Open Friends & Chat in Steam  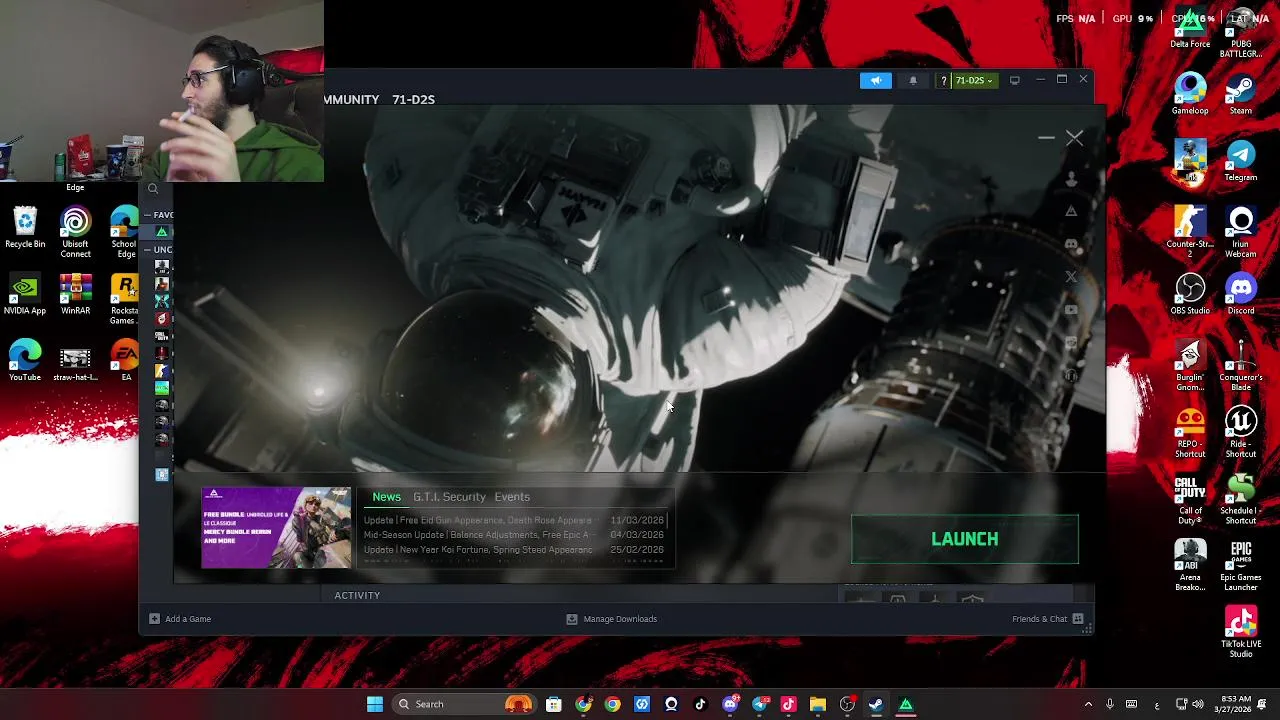[x=1047, y=619]
